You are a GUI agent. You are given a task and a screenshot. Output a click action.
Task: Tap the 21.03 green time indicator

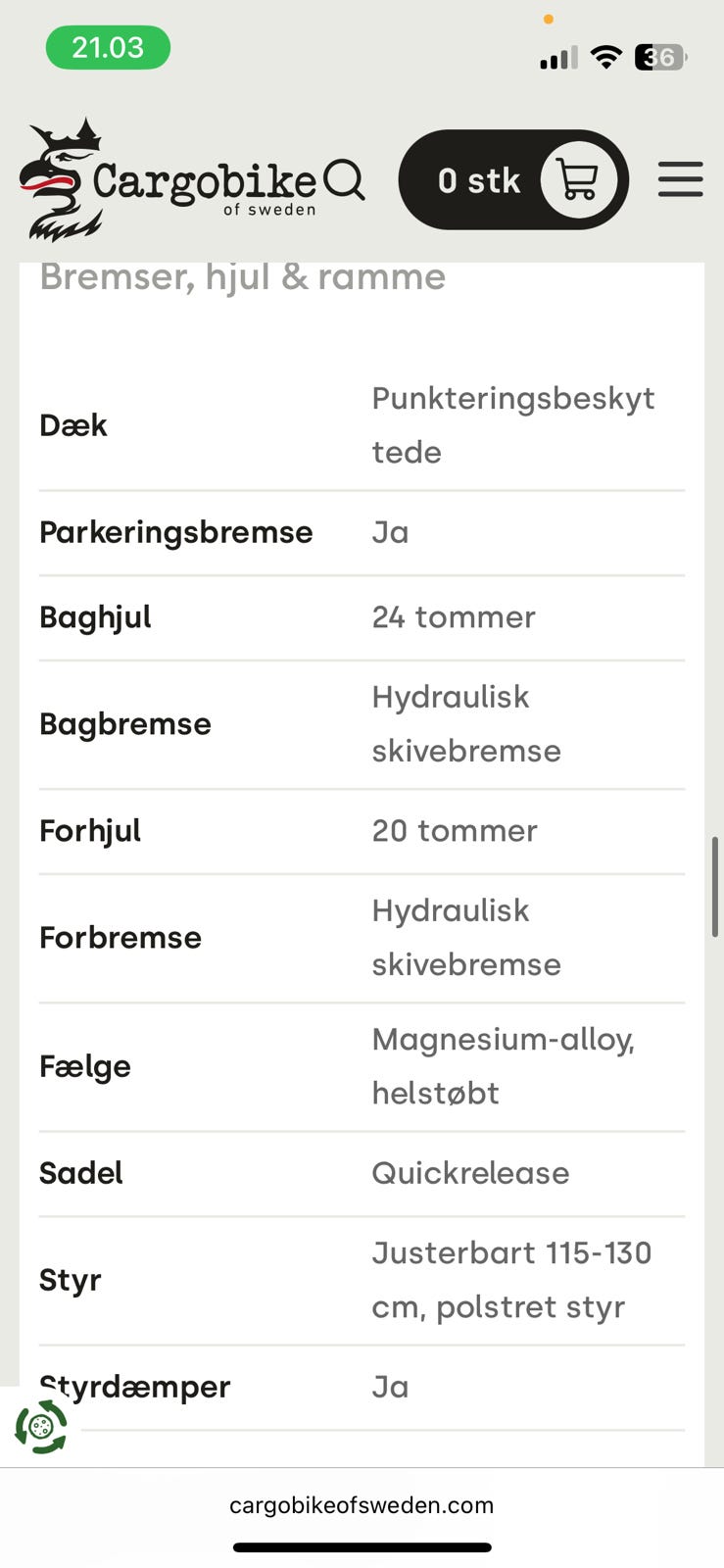coord(108,48)
